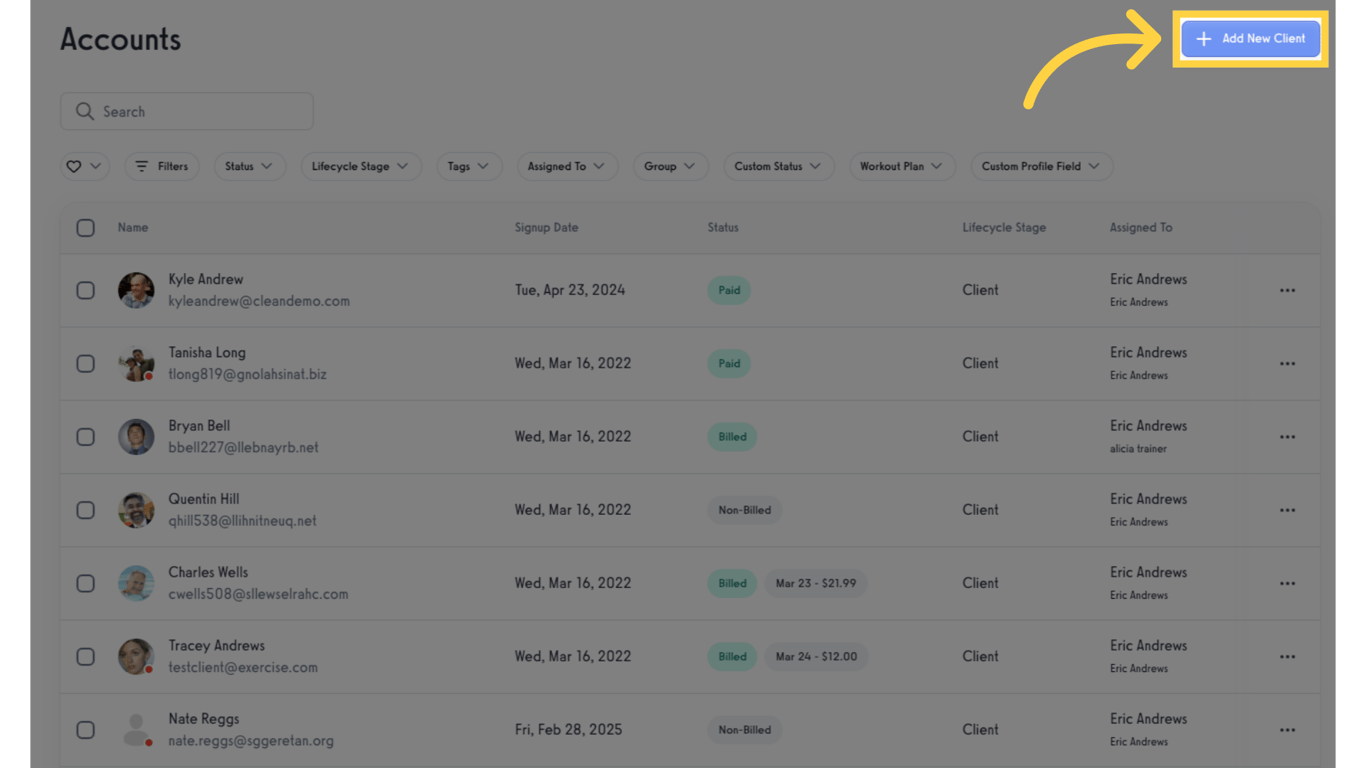Open more options for Tracey Andrews
Viewport: 1366px width, 768px height.
pos(1287,657)
